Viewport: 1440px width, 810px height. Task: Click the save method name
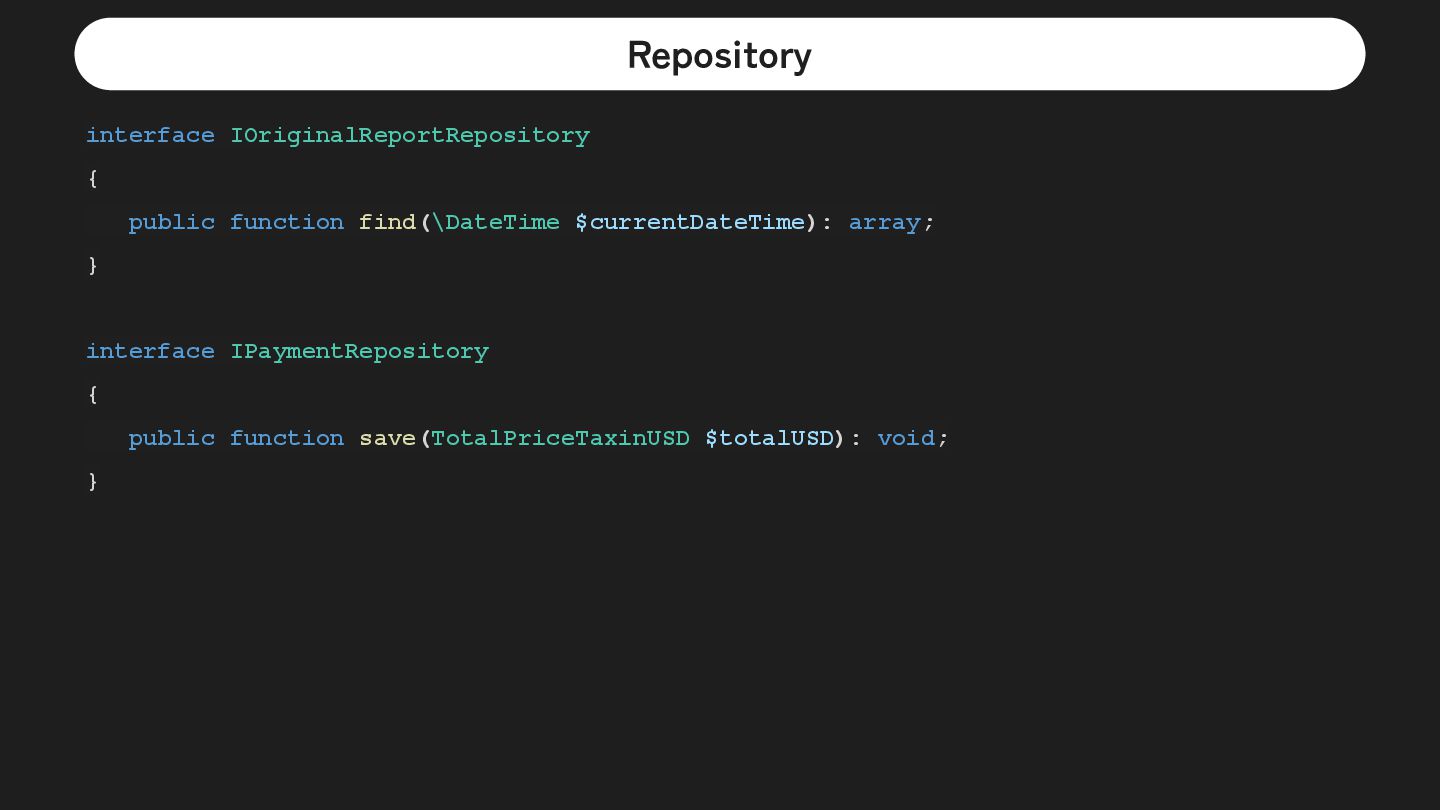(x=387, y=438)
